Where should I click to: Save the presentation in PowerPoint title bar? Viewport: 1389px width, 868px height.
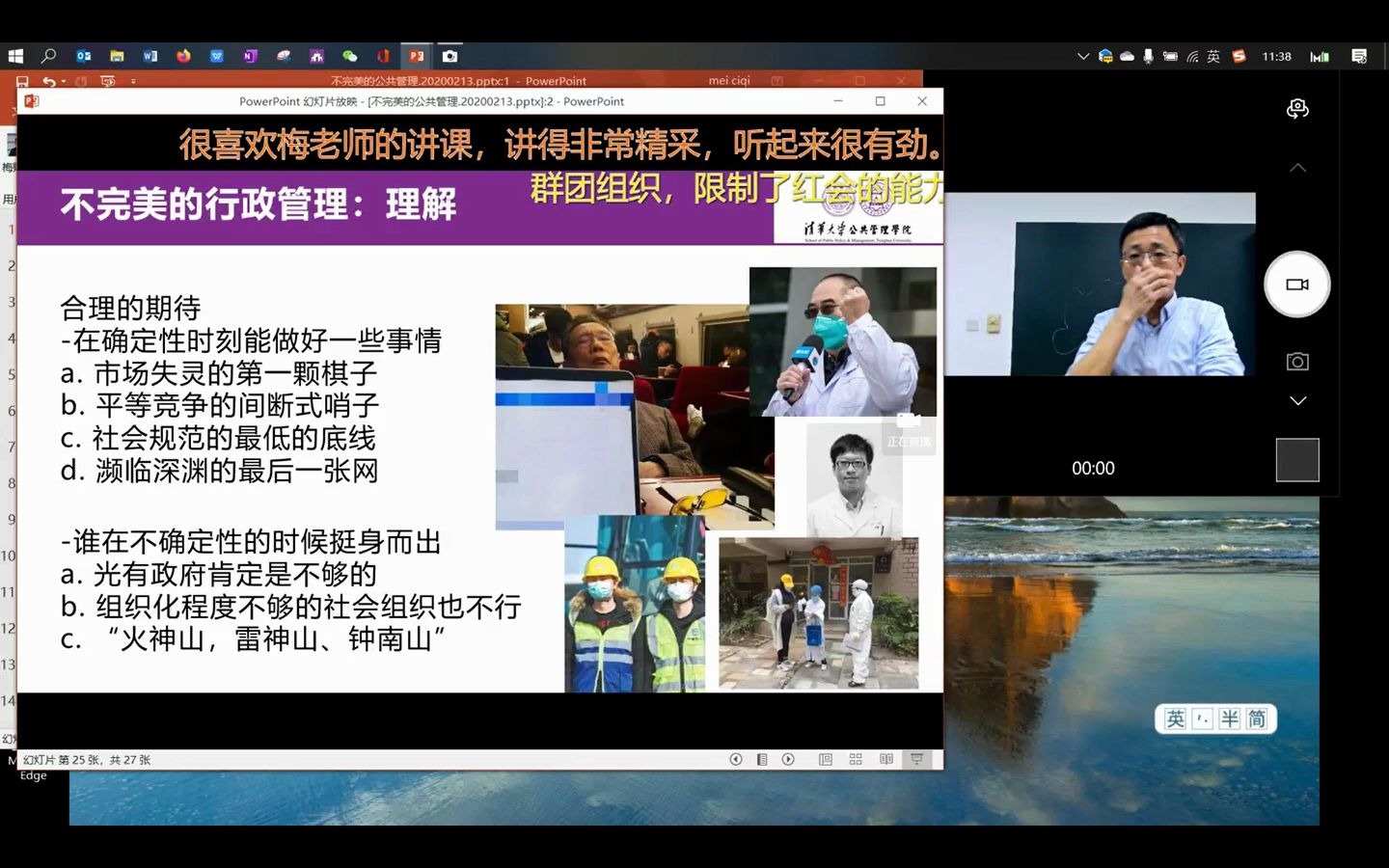pos(22,81)
